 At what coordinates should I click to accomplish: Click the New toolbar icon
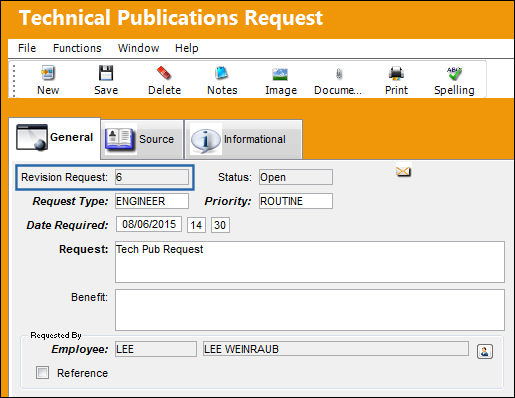point(48,73)
